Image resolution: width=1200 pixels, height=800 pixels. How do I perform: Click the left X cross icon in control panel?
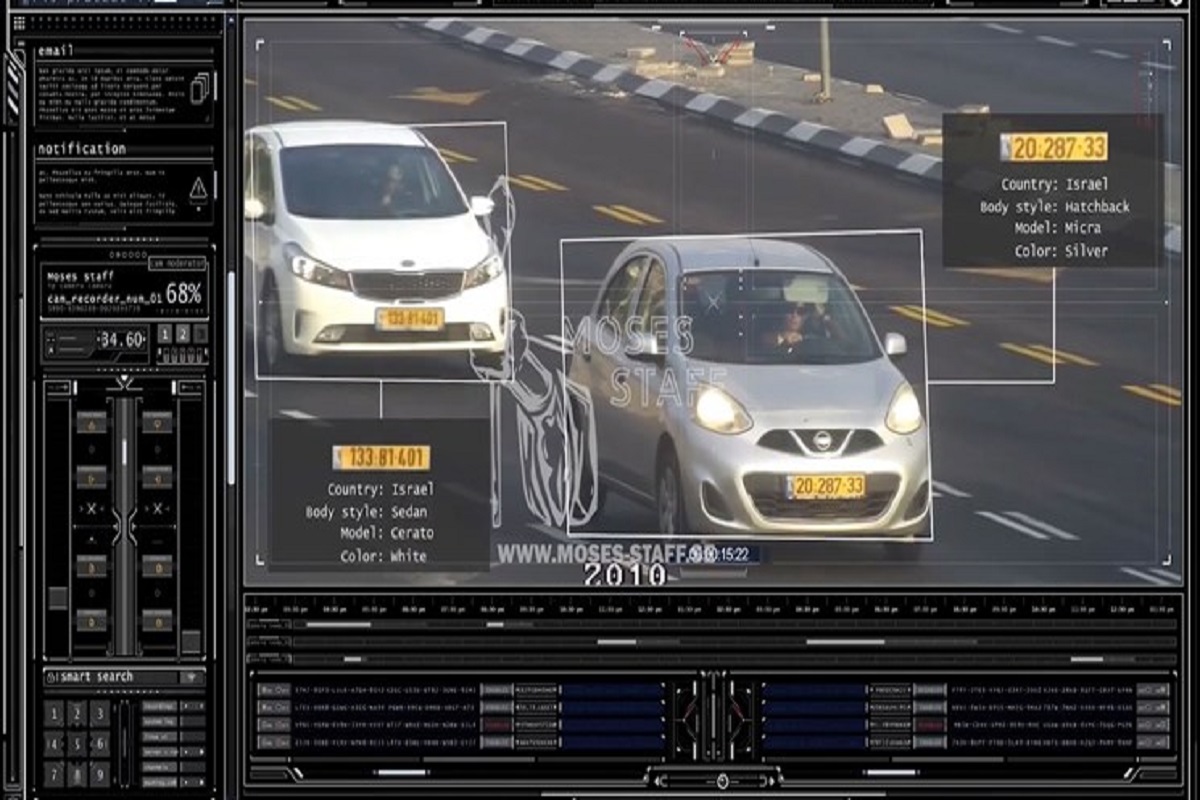point(91,510)
